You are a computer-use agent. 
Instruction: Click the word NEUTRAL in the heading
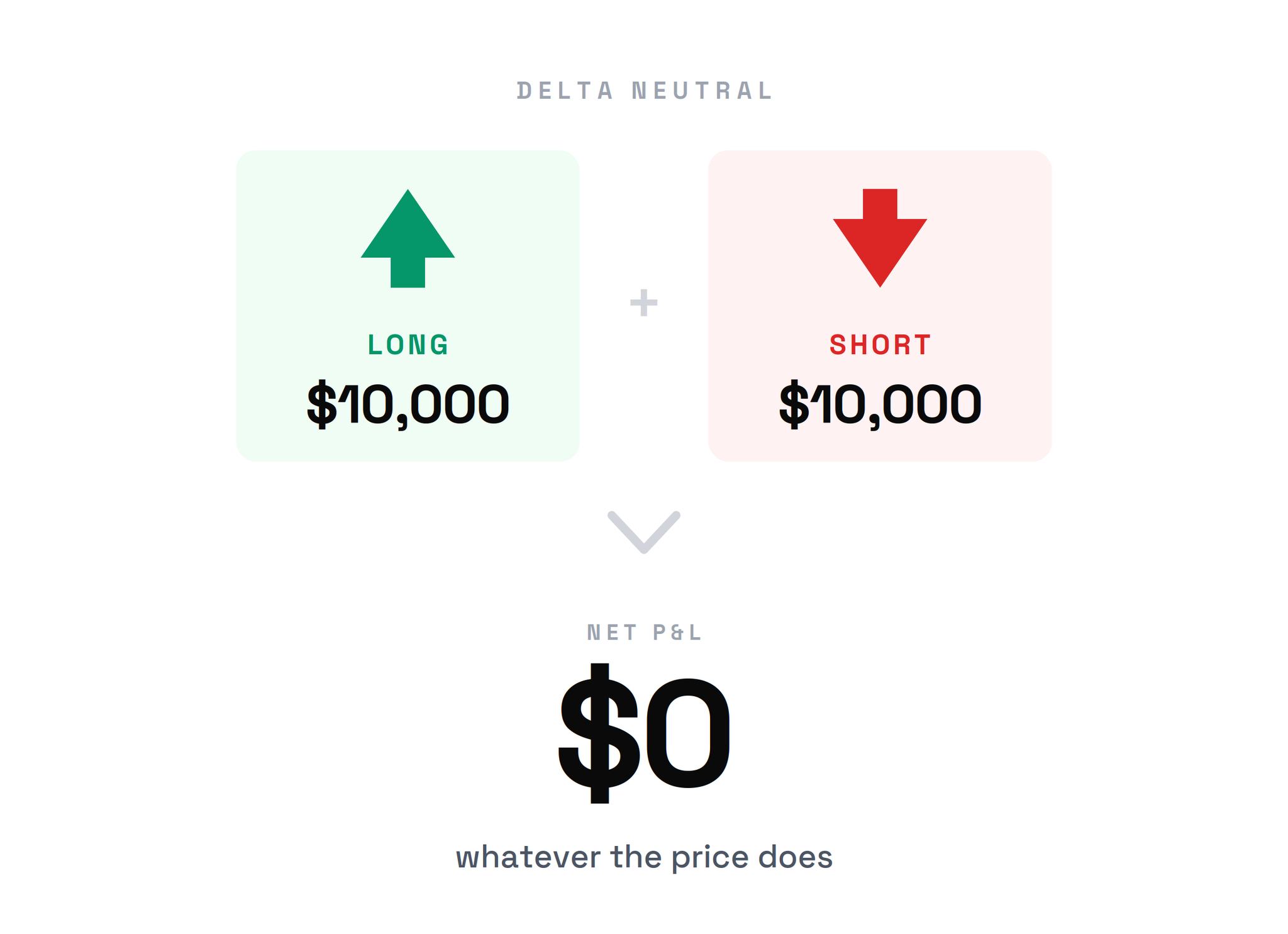pyautogui.click(x=702, y=91)
